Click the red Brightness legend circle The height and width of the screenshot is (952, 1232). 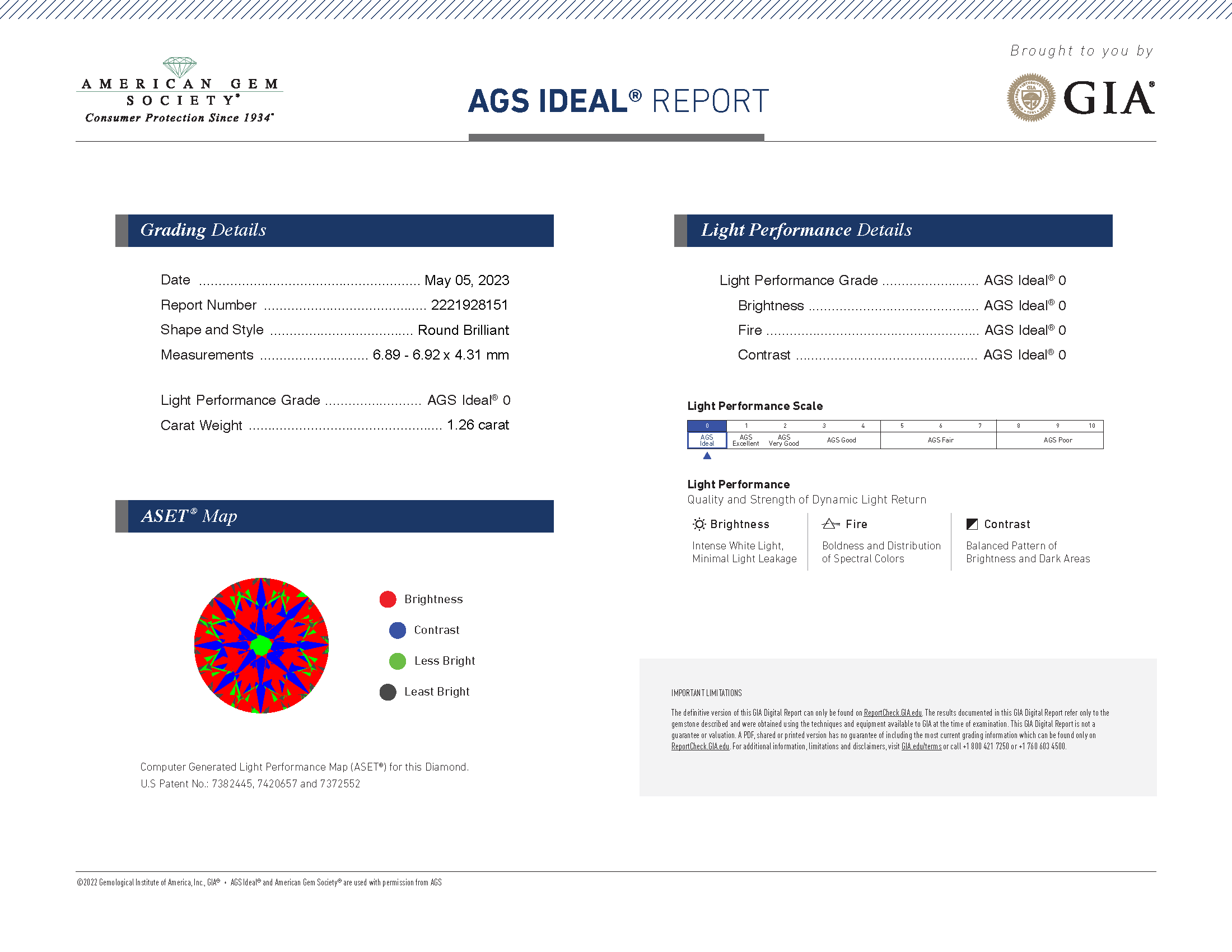[x=388, y=599]
